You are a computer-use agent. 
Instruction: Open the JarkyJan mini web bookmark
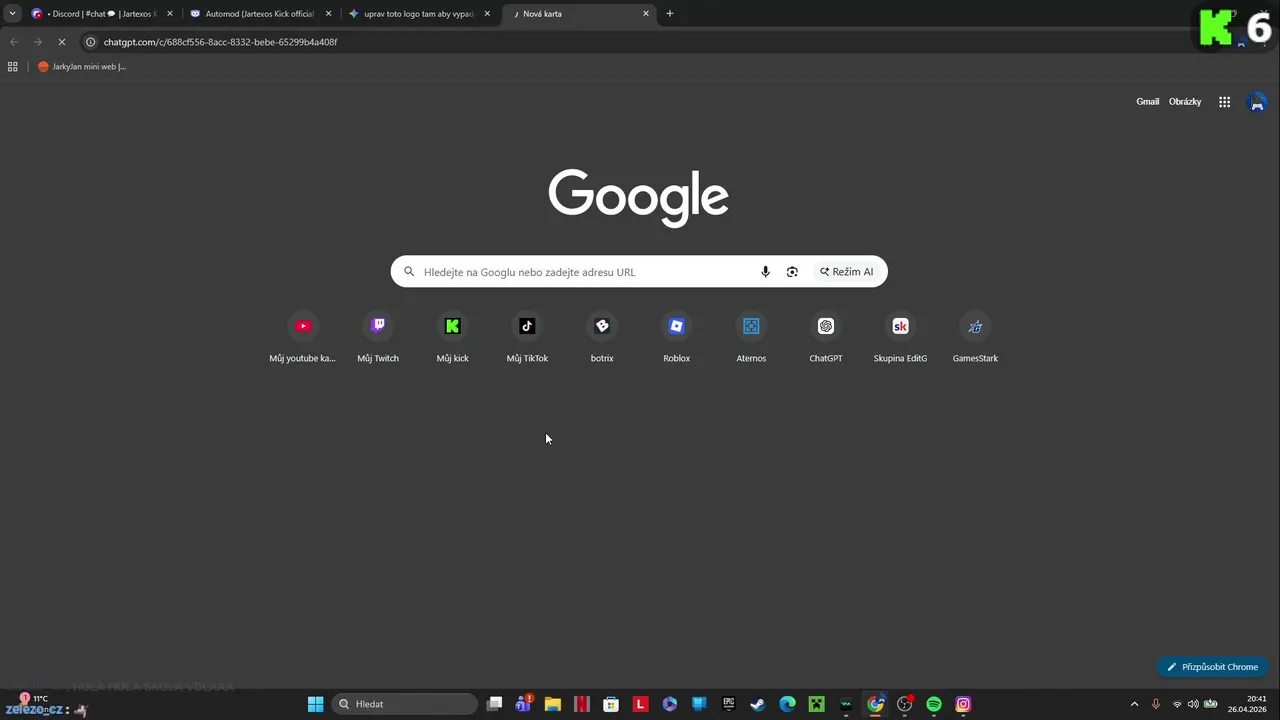pos(82,67)
